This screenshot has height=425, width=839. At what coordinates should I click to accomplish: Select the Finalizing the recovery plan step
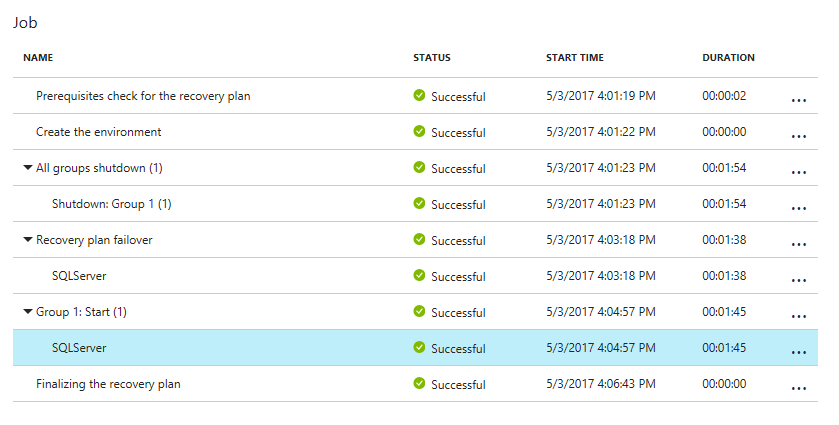[108, 384]
